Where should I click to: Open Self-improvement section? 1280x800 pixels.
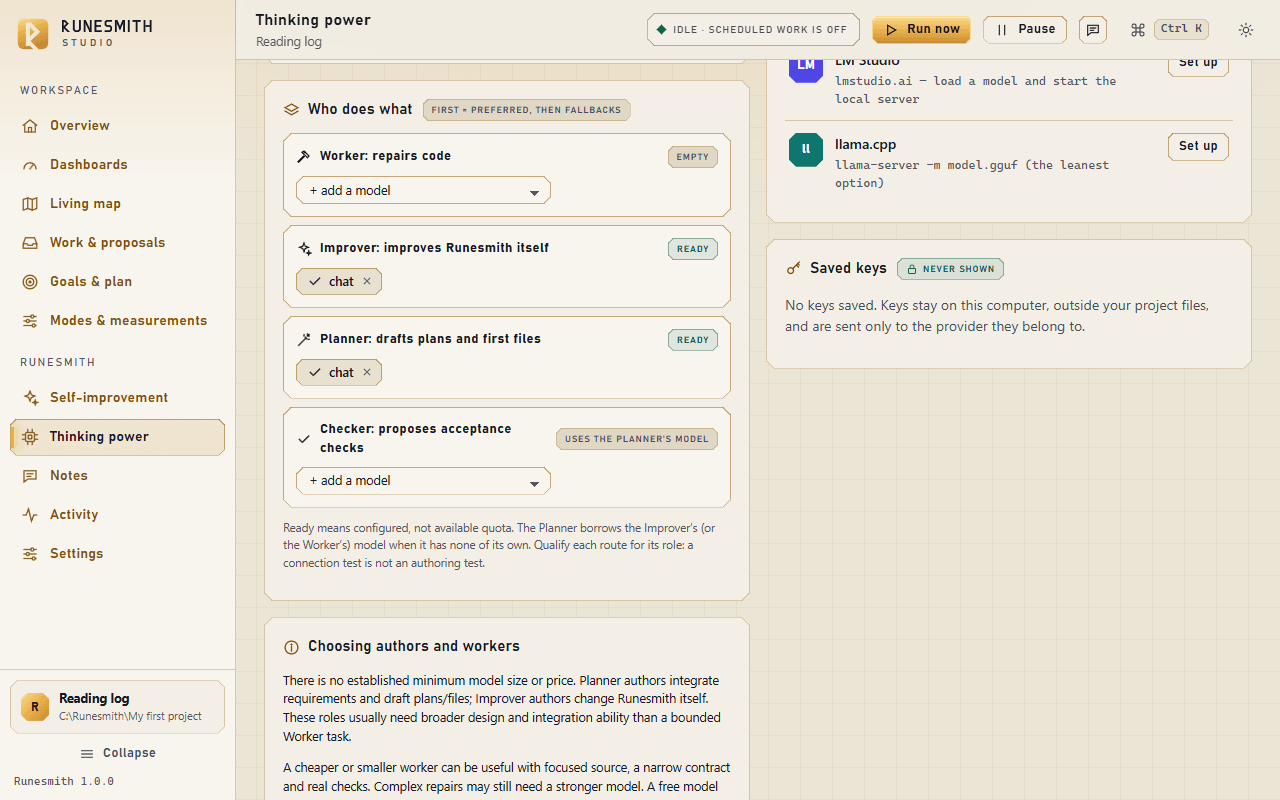pos(117,398)
